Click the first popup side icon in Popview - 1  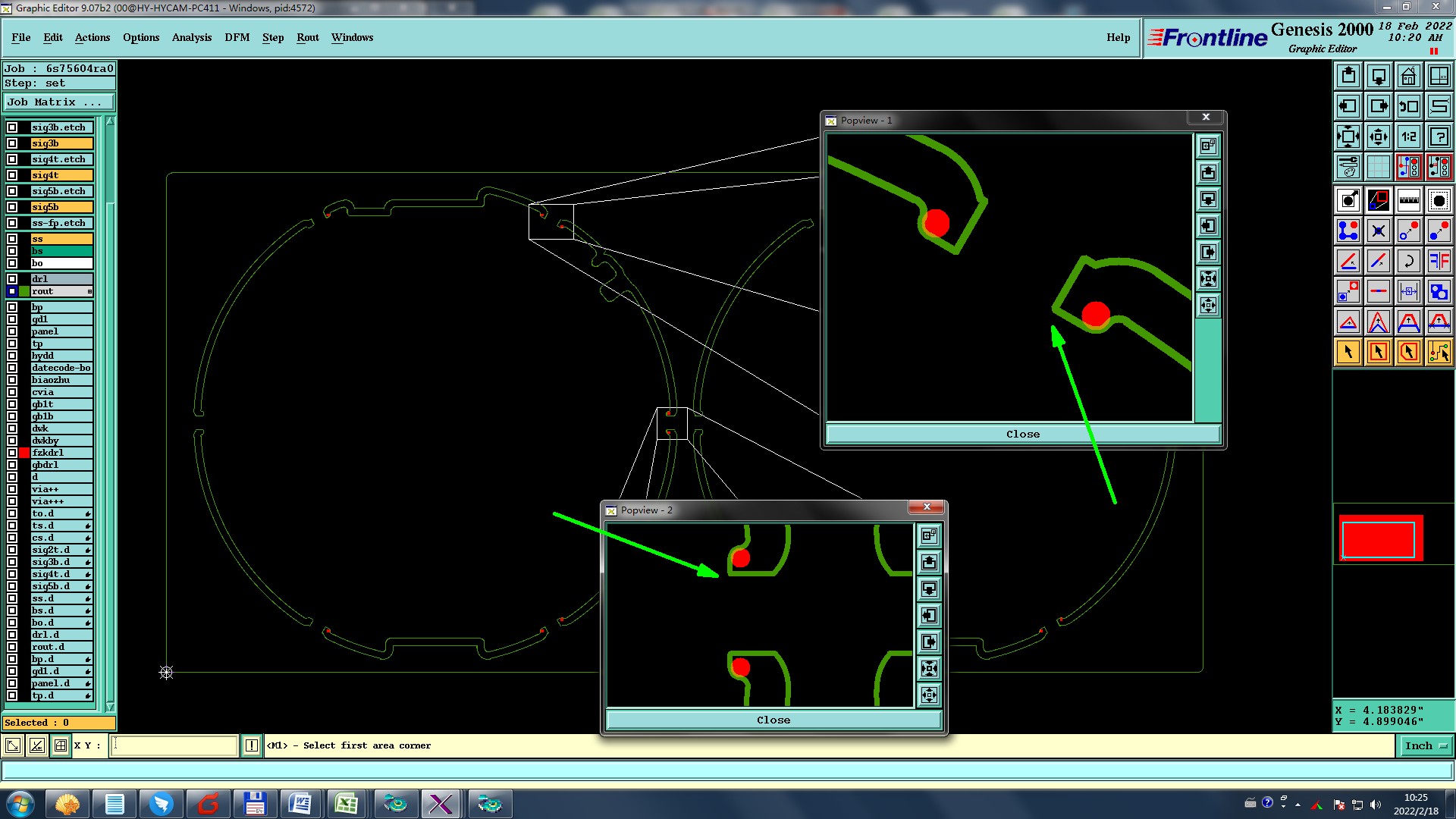tap(1209, 146)
